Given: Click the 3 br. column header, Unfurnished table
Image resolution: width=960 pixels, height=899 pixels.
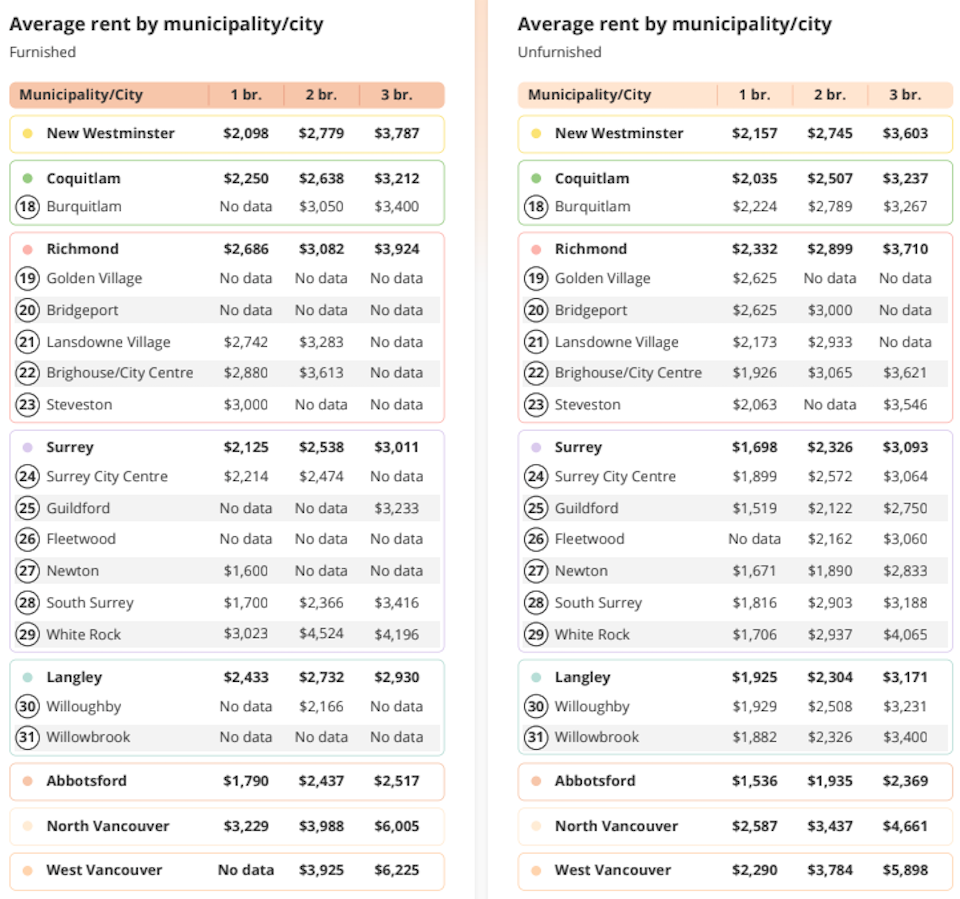Looking at the screenshot, I should tap(905, 95).
